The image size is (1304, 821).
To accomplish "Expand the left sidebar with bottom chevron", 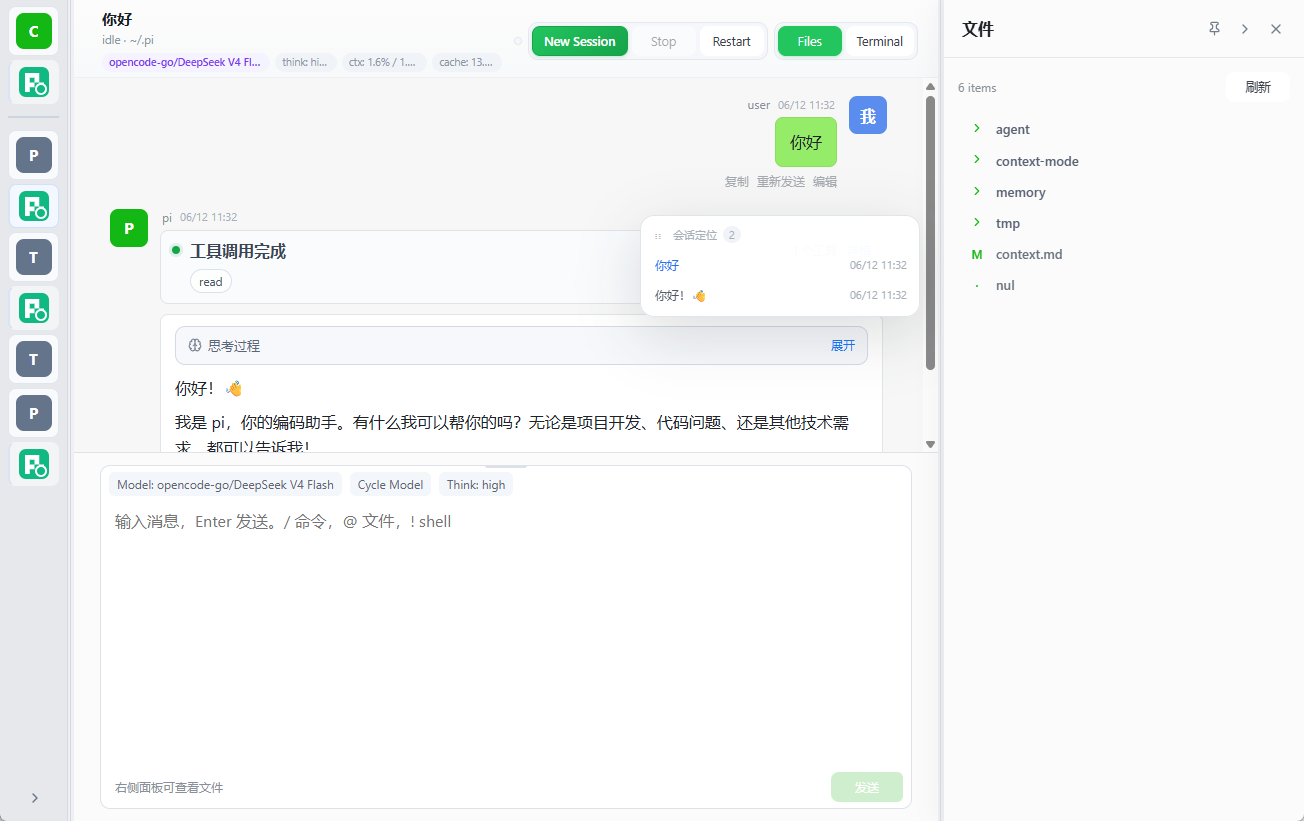I will [35, 797].
